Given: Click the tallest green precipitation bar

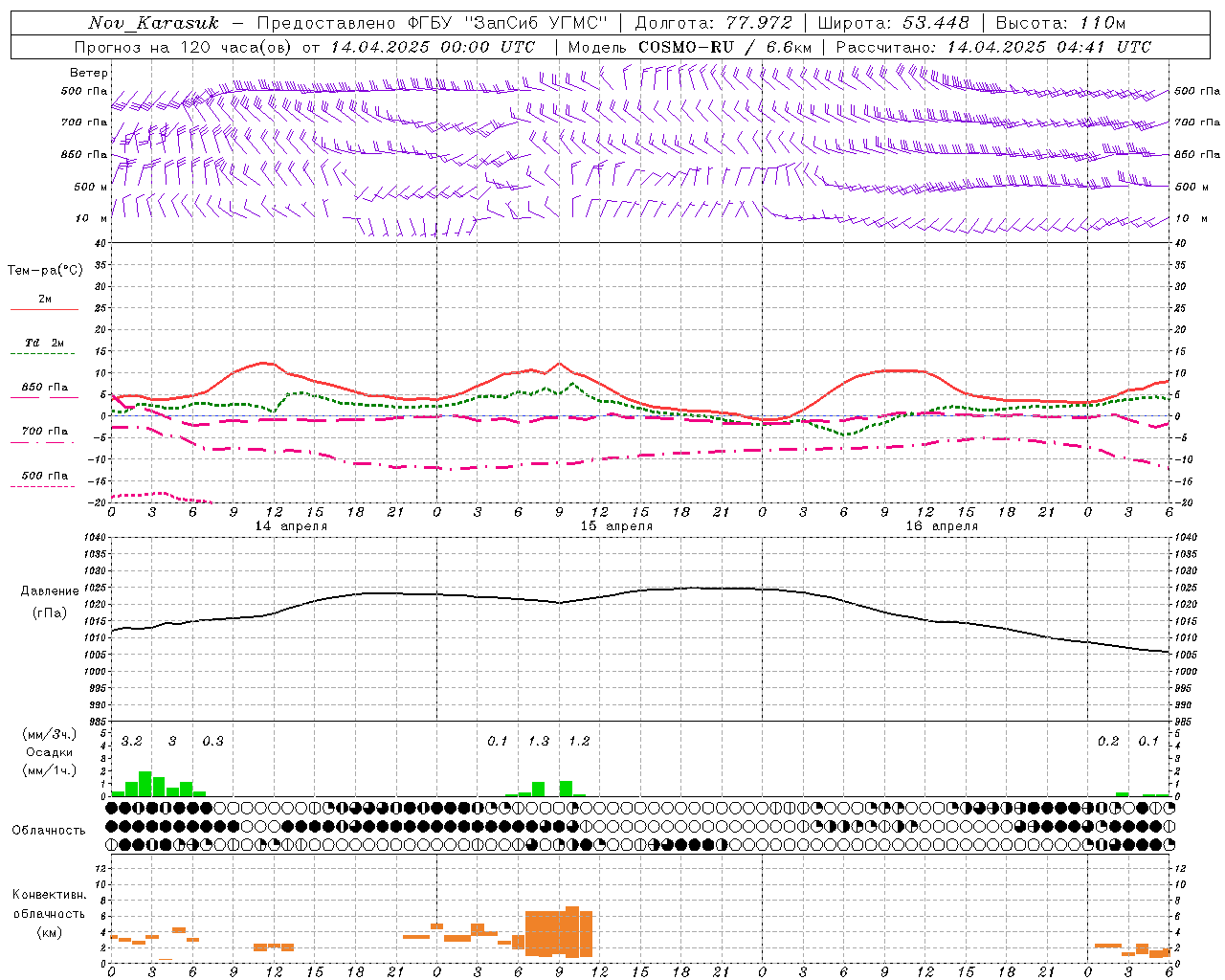Looking at the screenshot, I should [145, 784].
